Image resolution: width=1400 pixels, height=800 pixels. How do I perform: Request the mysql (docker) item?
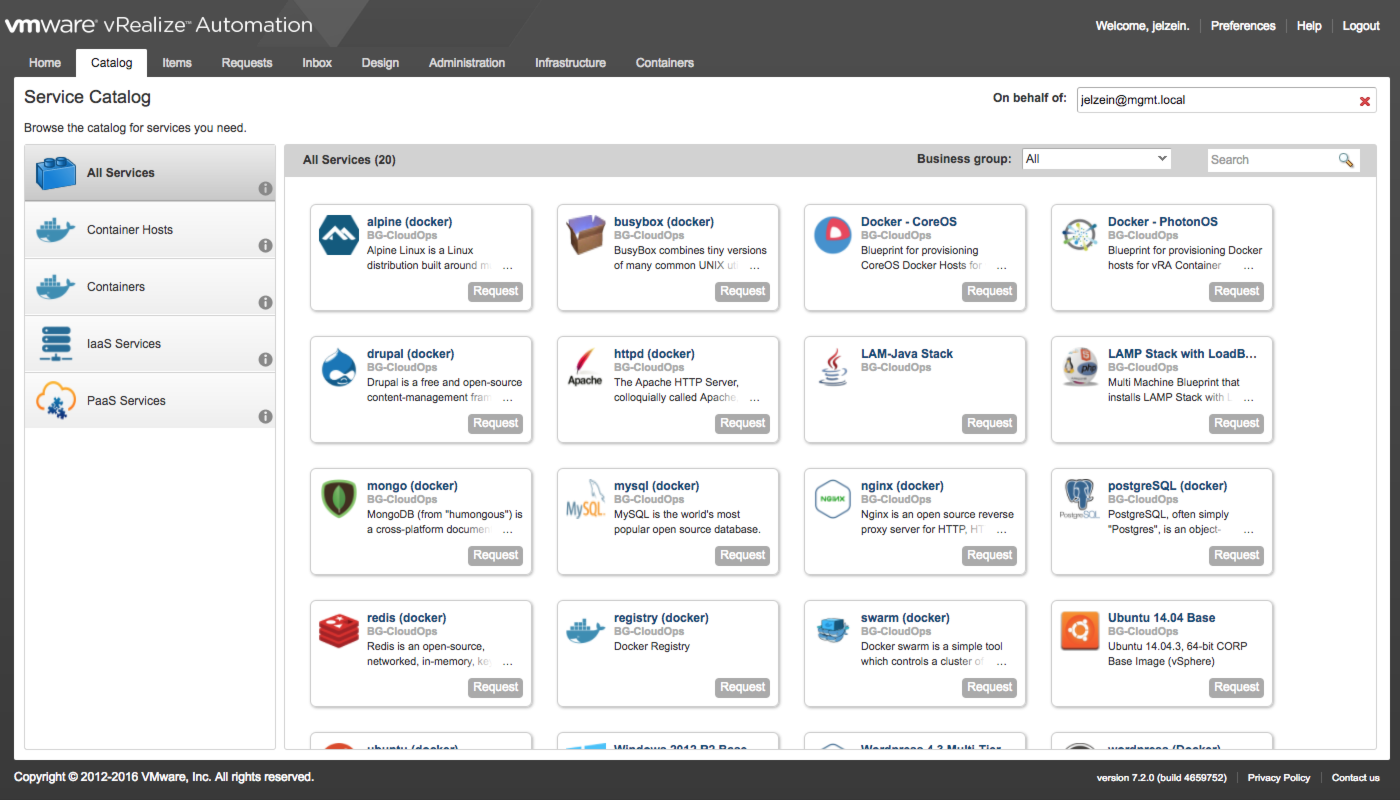point(743,555)
